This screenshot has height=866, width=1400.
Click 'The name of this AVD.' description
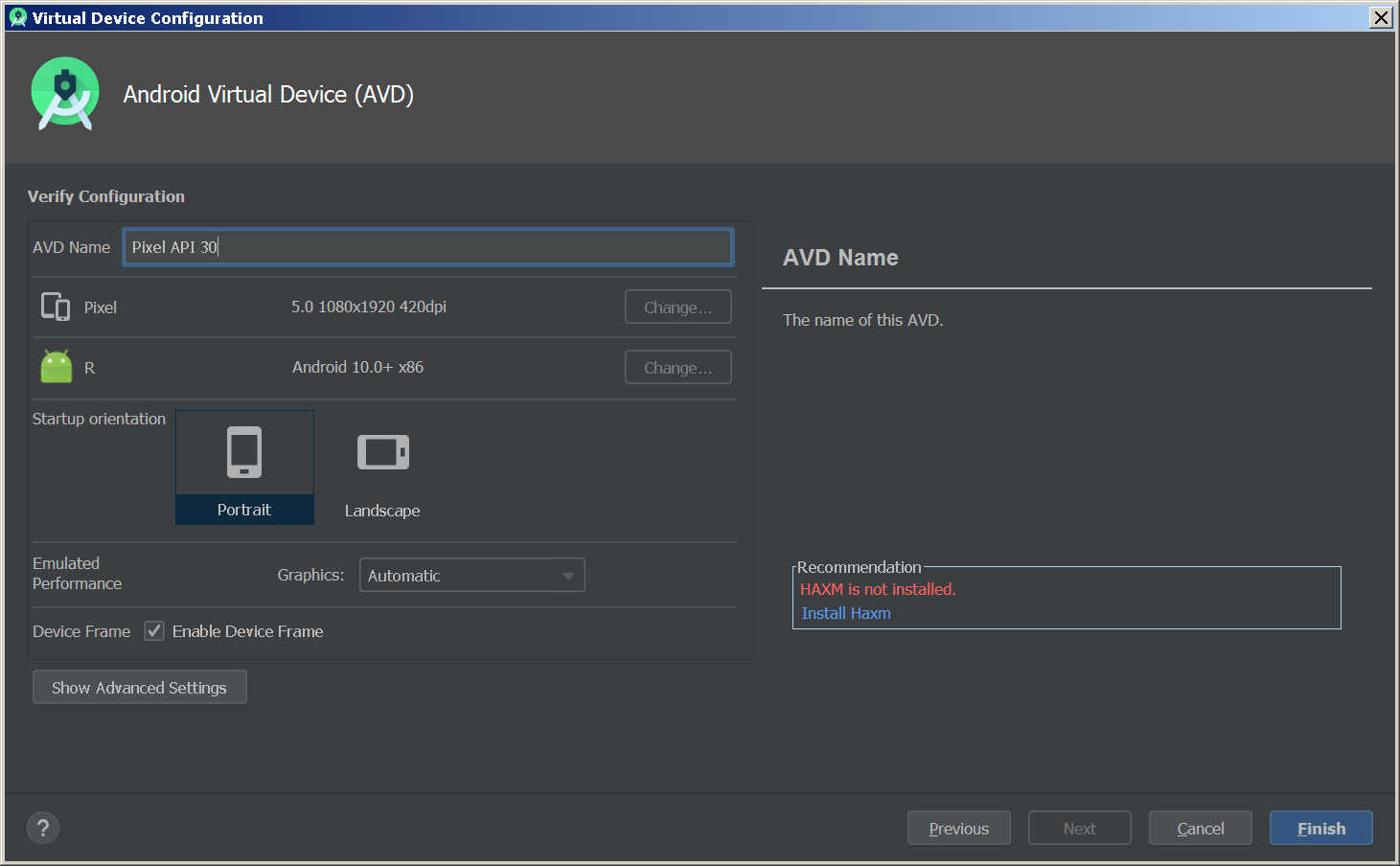(863, 320)
